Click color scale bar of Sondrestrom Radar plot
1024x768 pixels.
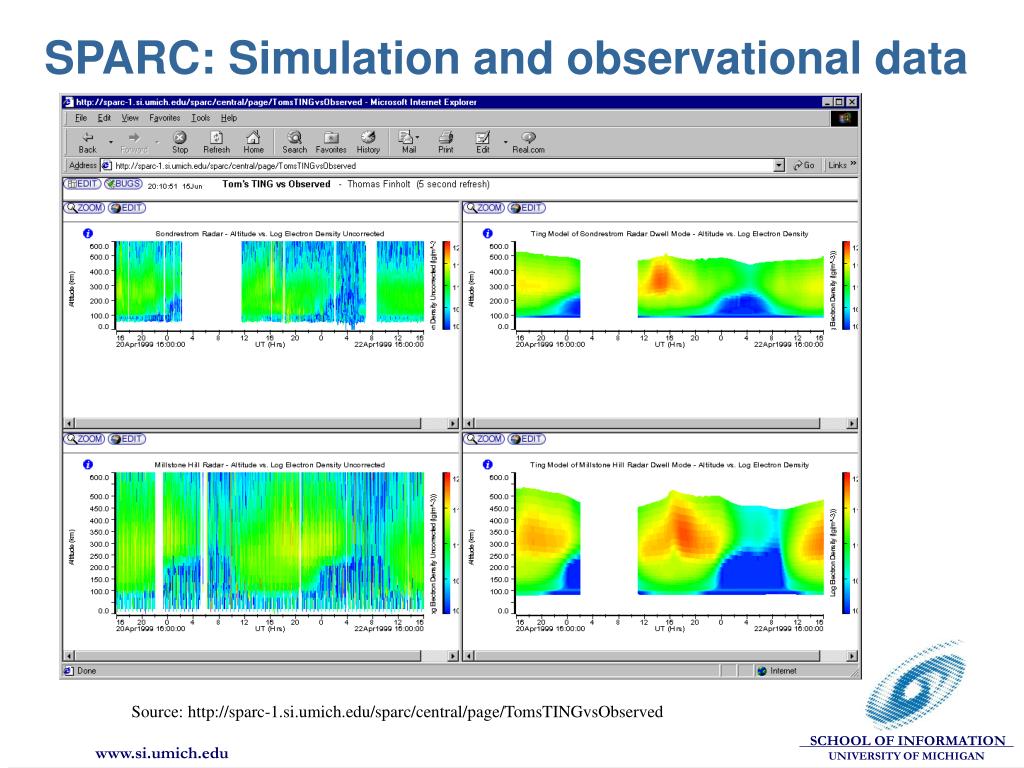446,285
